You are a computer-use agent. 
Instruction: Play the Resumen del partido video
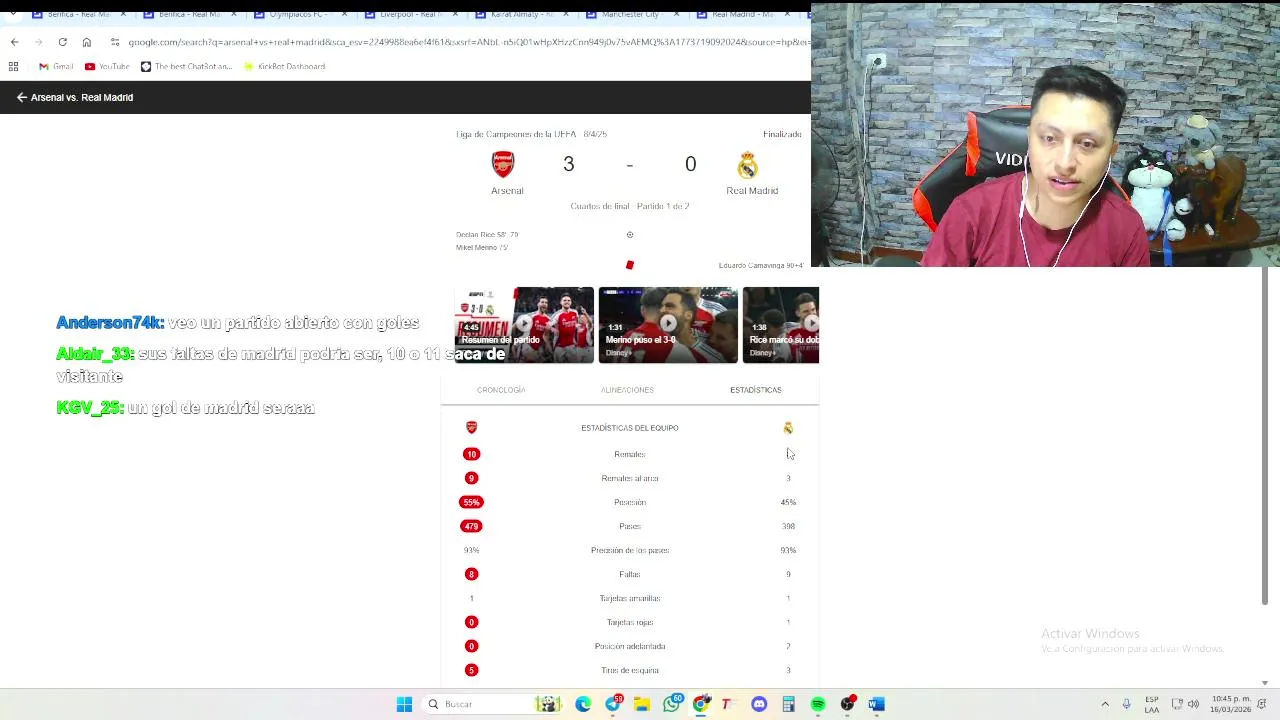point(524,325)
